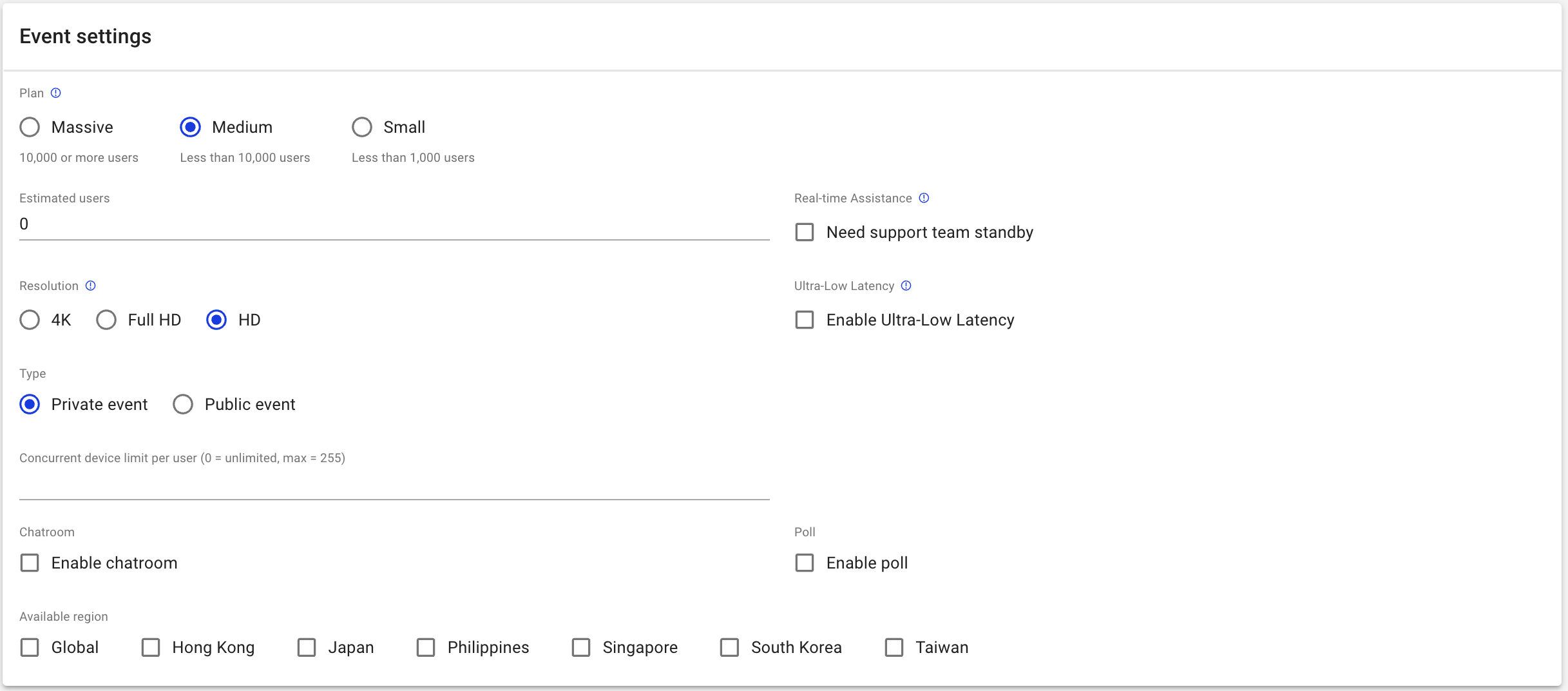1568x691 pixels.
Task: Tick the Taiwan region checkbox
Action: [894, 647]
